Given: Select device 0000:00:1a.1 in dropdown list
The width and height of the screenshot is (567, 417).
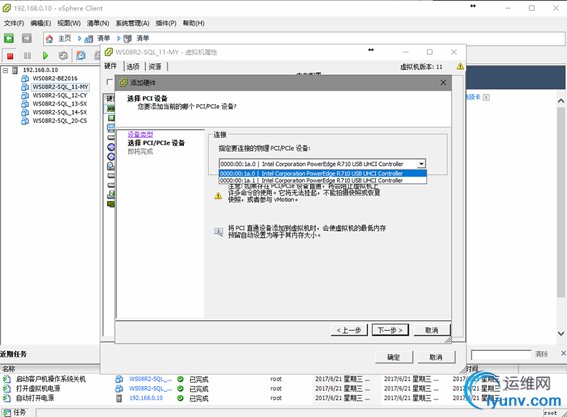Looking at the screenshot, I should click(x=323, y=180).
